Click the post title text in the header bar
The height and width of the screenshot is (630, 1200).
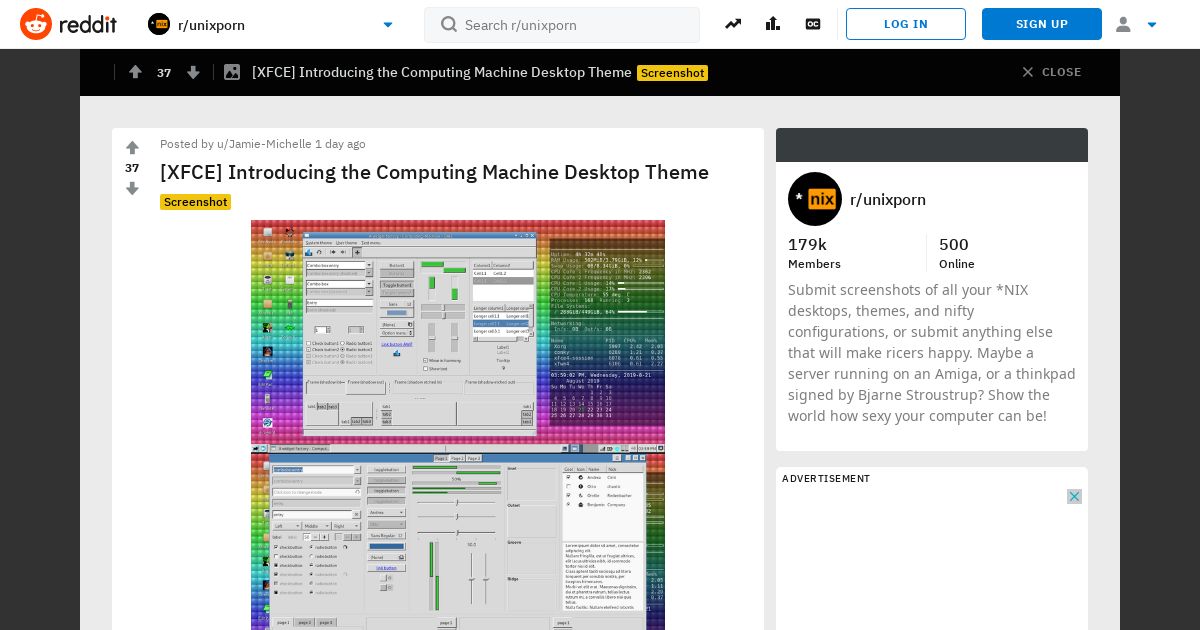click(442, 72)
